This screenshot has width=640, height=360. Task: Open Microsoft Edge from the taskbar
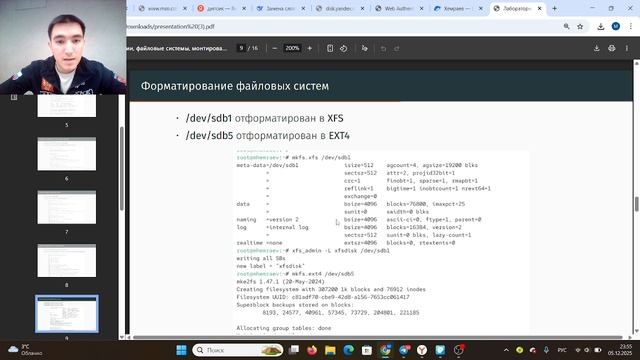point(349,350)
